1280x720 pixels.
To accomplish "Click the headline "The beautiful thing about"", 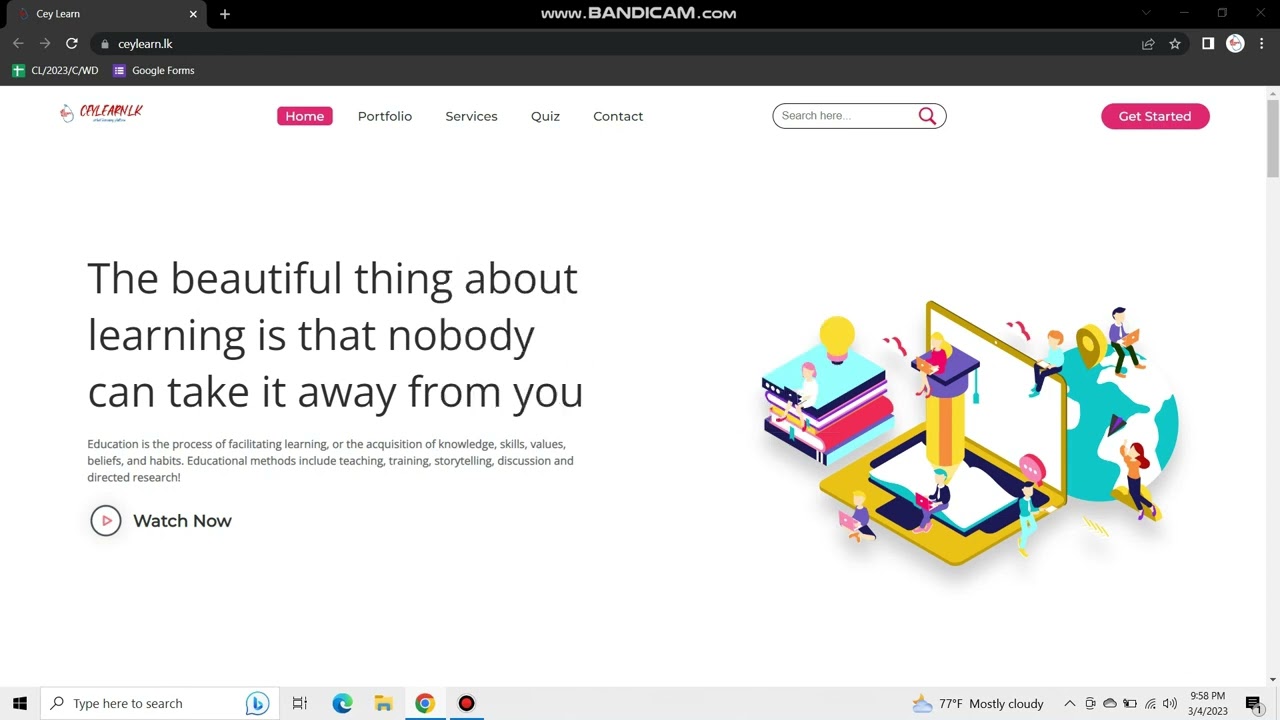I will pos(332,278).
